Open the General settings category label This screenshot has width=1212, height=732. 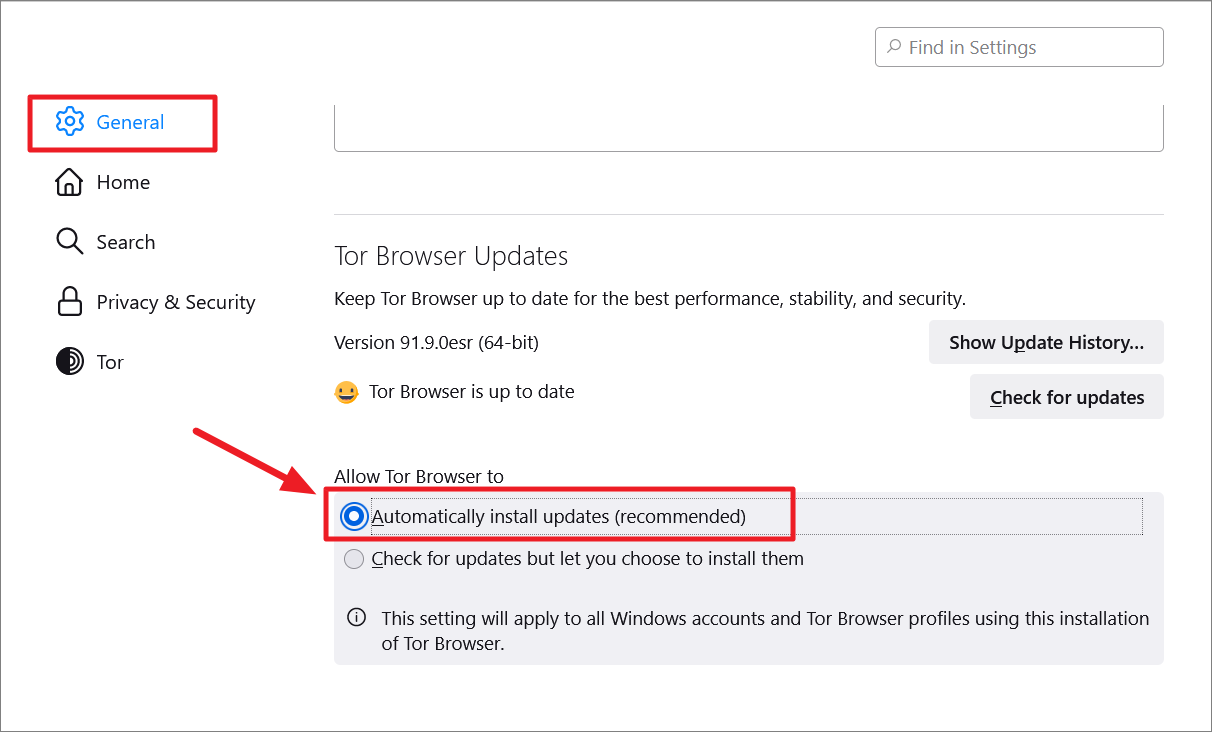[130, 122]
